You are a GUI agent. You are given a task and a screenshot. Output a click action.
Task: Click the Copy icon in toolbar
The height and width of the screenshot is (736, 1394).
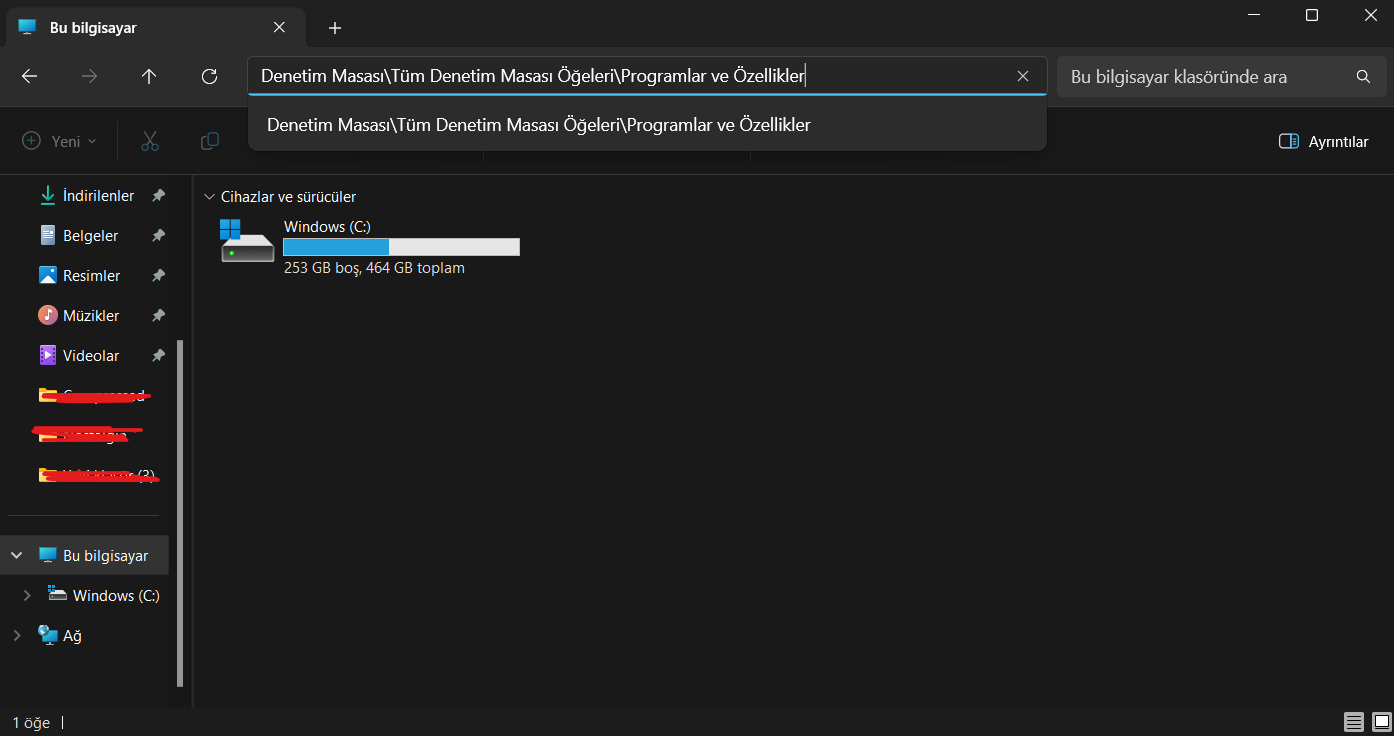(210, 141)
